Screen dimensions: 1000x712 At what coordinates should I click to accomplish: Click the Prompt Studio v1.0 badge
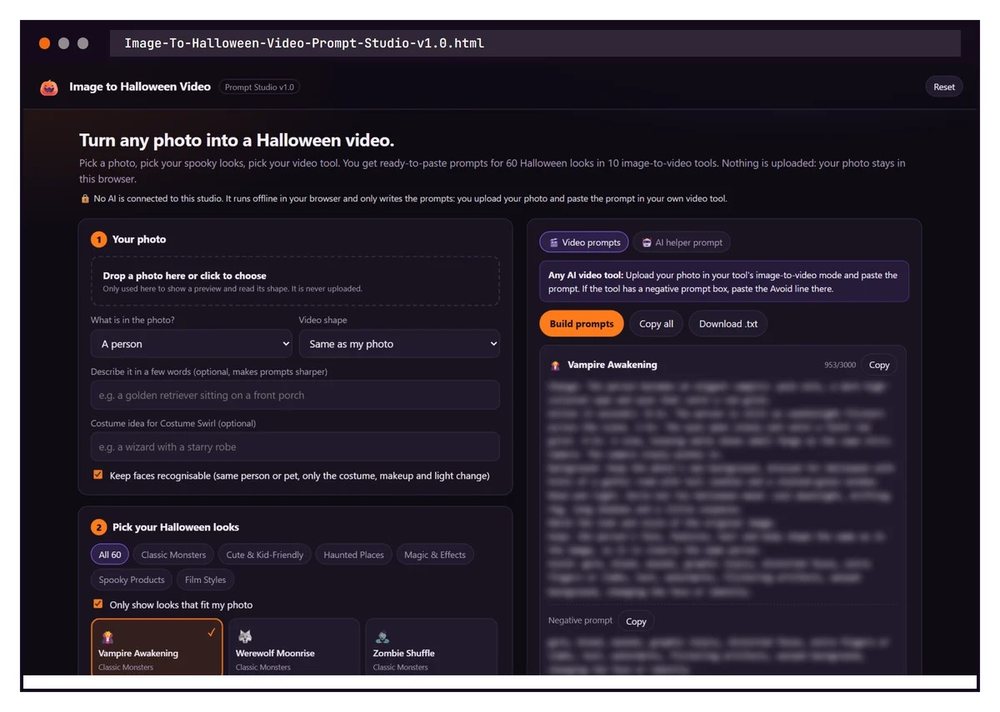(x=260, y=87)
